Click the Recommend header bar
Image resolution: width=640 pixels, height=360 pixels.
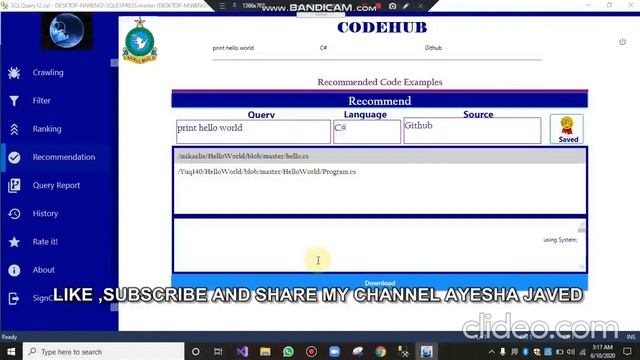pos(380,100)
